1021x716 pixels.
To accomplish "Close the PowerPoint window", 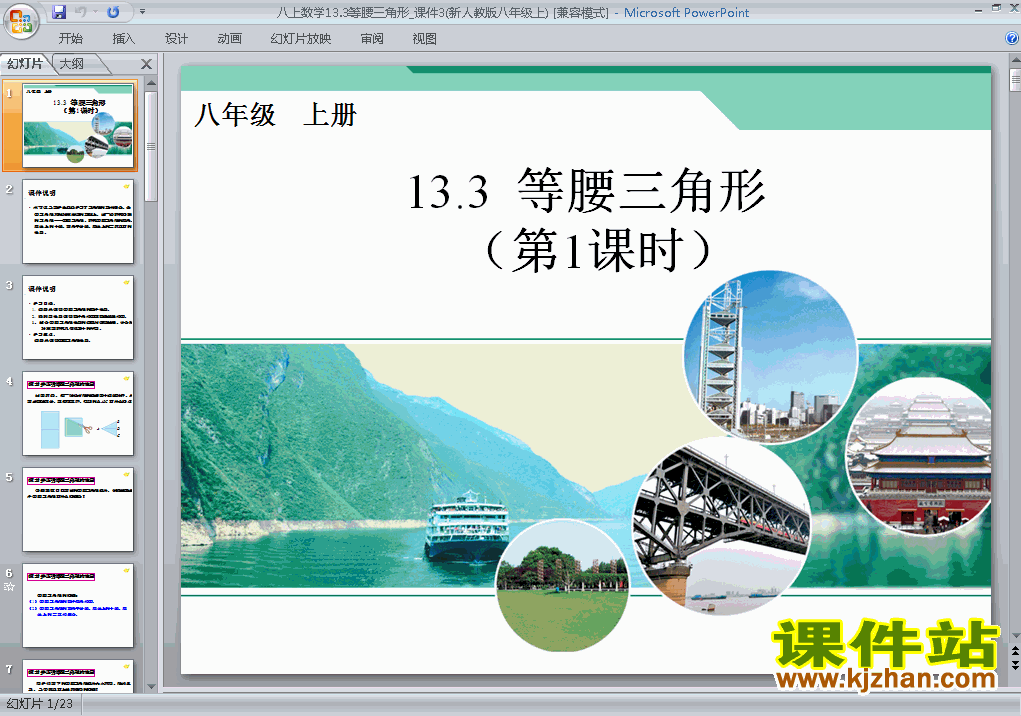I will (x=1013, y=8).
